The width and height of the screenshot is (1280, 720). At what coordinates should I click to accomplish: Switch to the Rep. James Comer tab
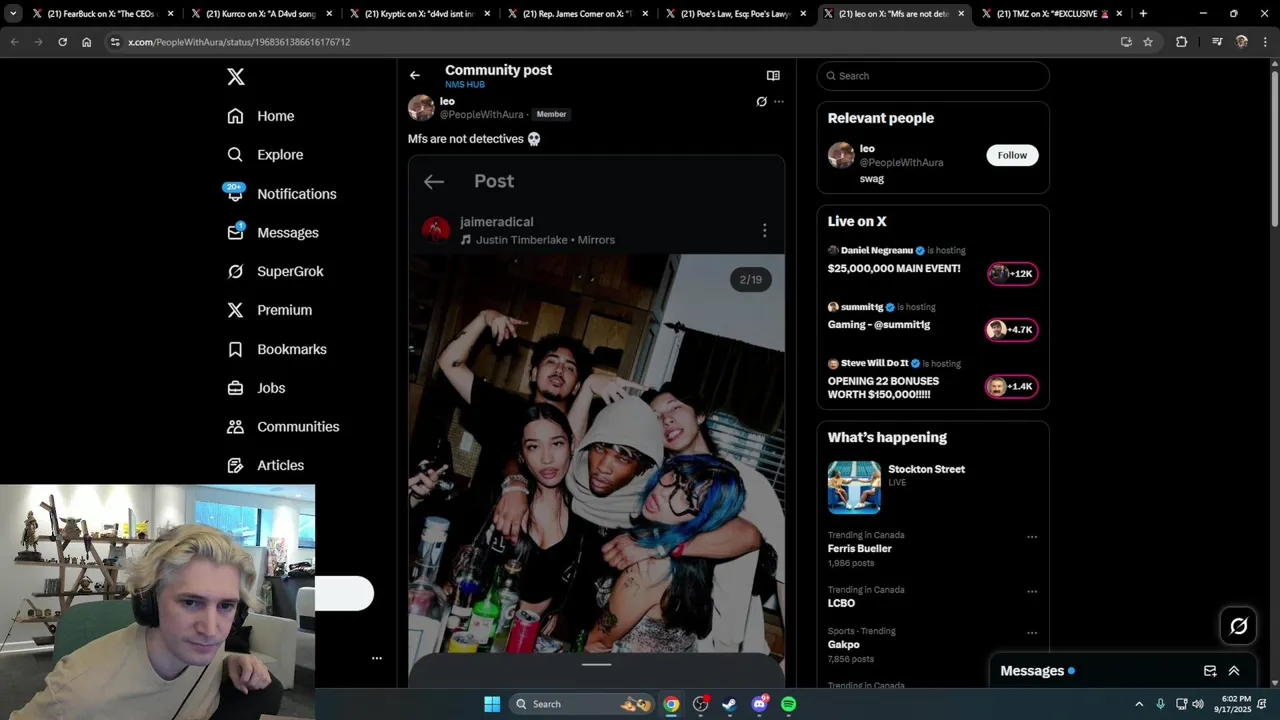(578, 14)
